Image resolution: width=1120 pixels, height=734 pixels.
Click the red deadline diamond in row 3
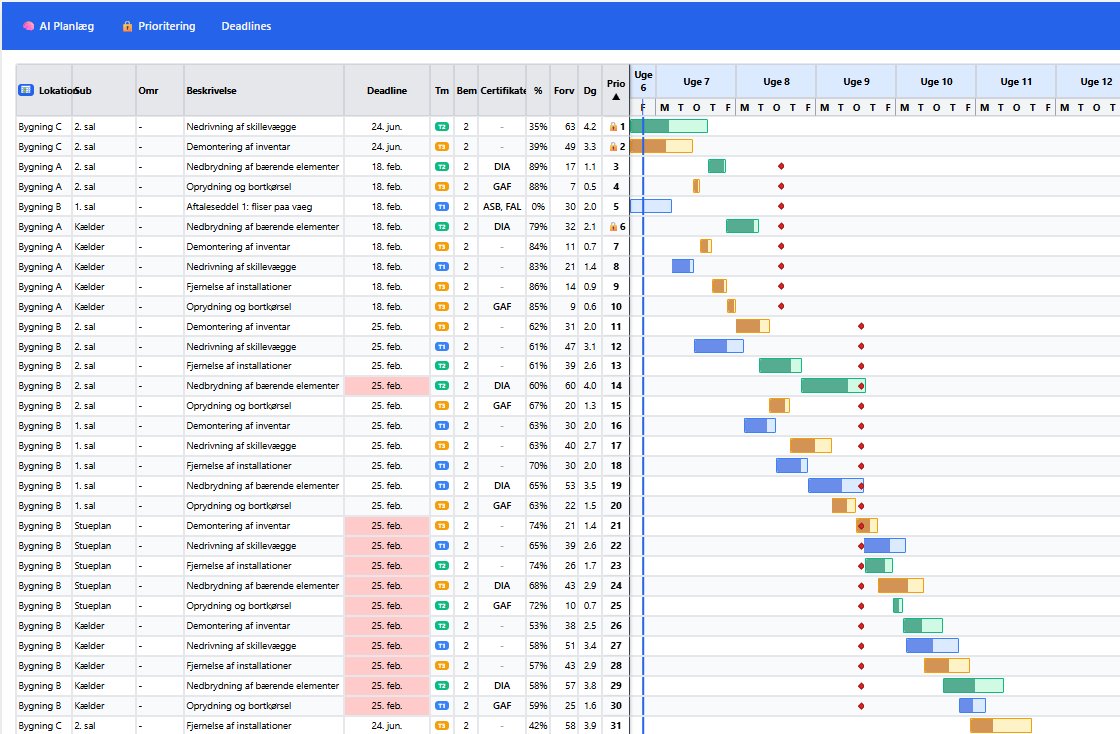pyautogui.click(x=781, y=166)
